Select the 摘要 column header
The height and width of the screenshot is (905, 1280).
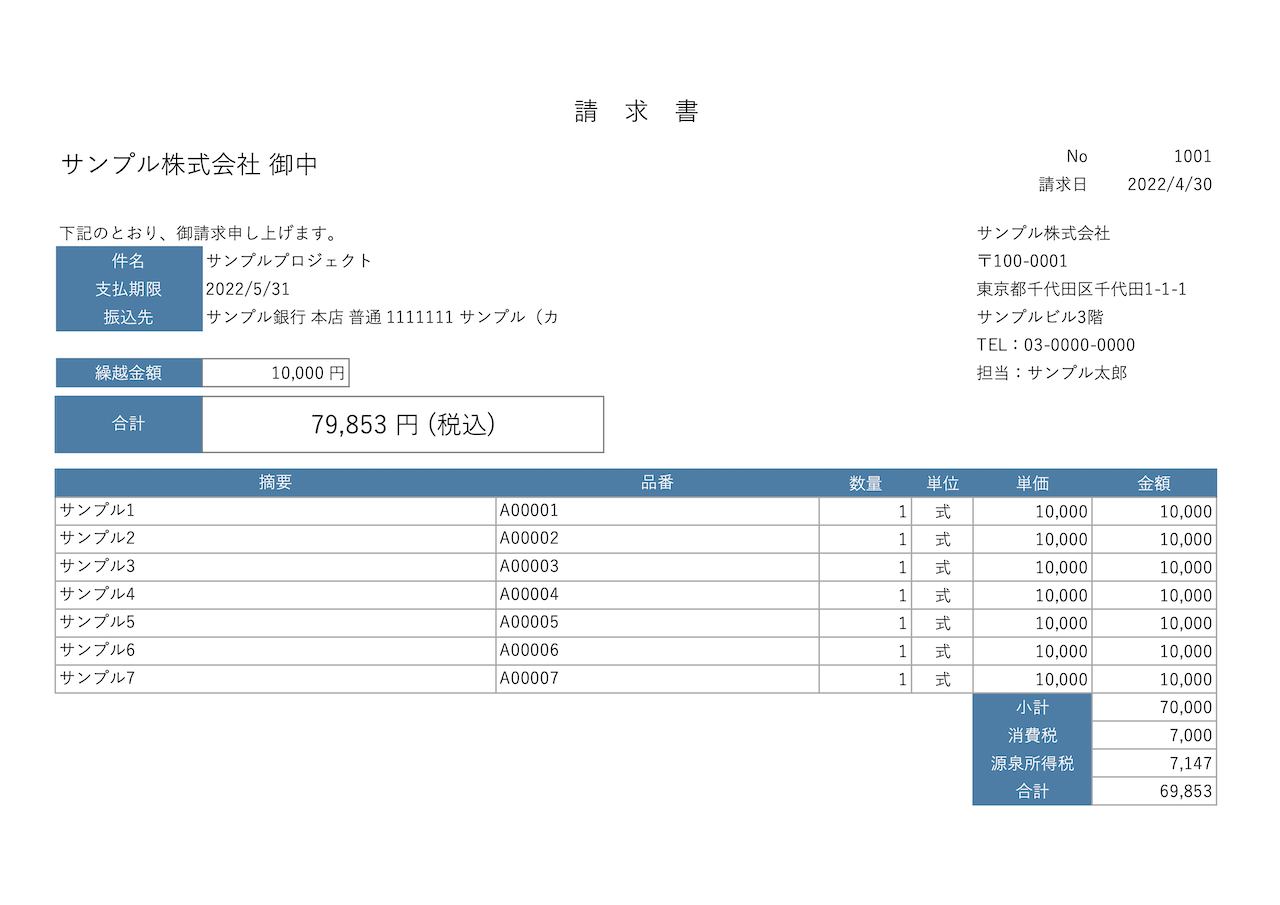pyautogui.click(x=276, y=482)
